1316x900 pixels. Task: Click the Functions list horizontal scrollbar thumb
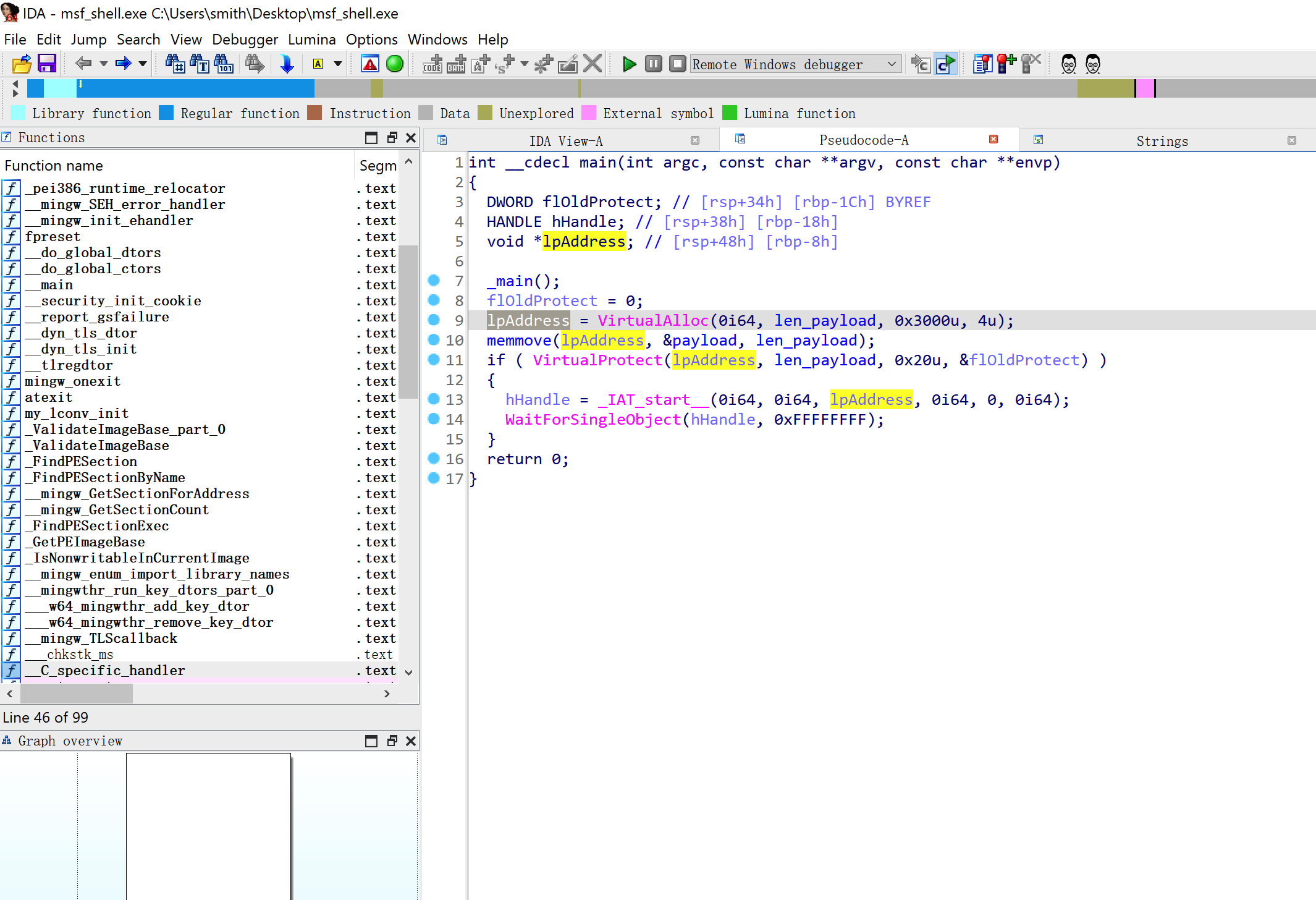pos(77,694)
